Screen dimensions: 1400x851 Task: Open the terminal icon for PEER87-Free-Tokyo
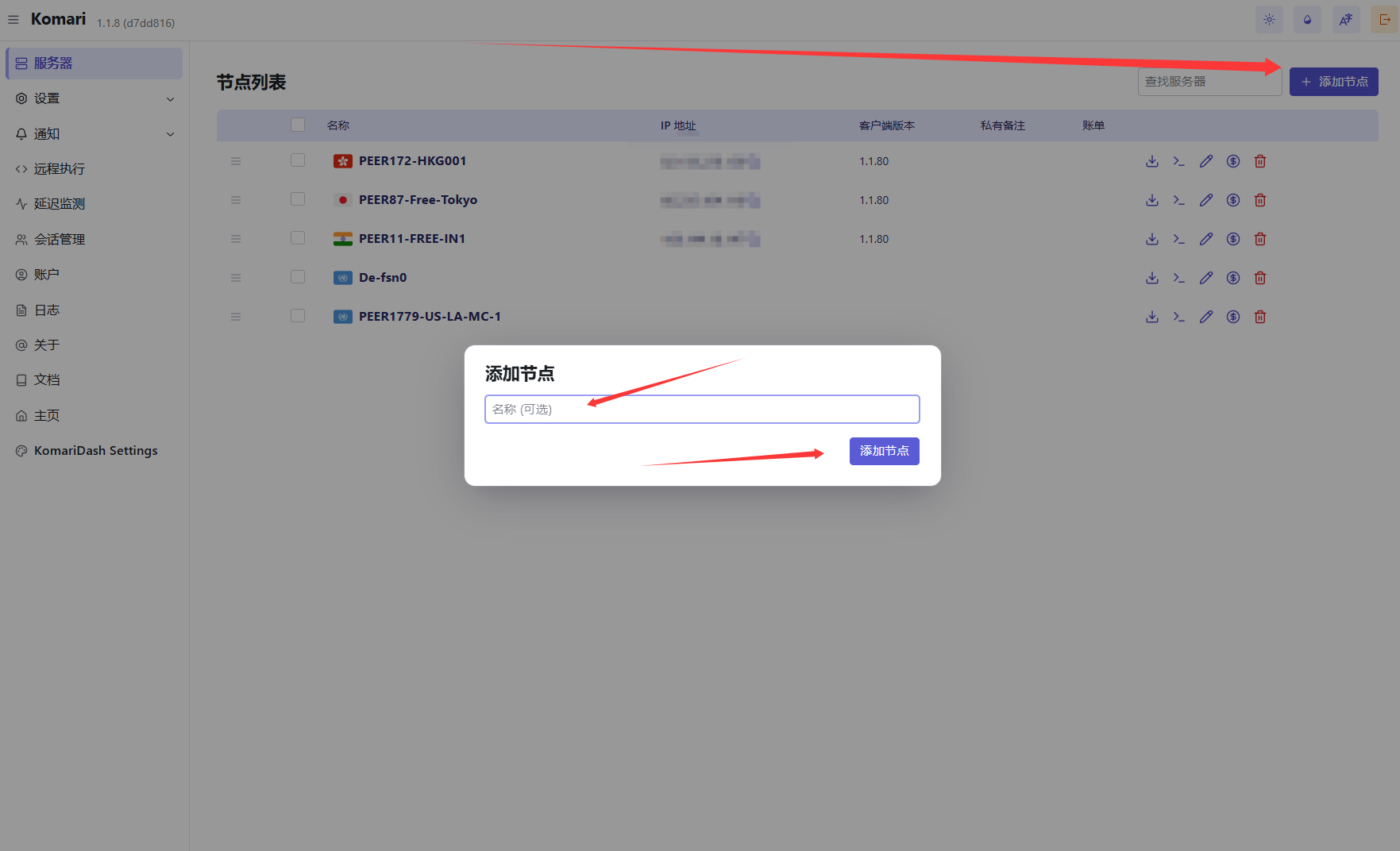point(1178,200)
